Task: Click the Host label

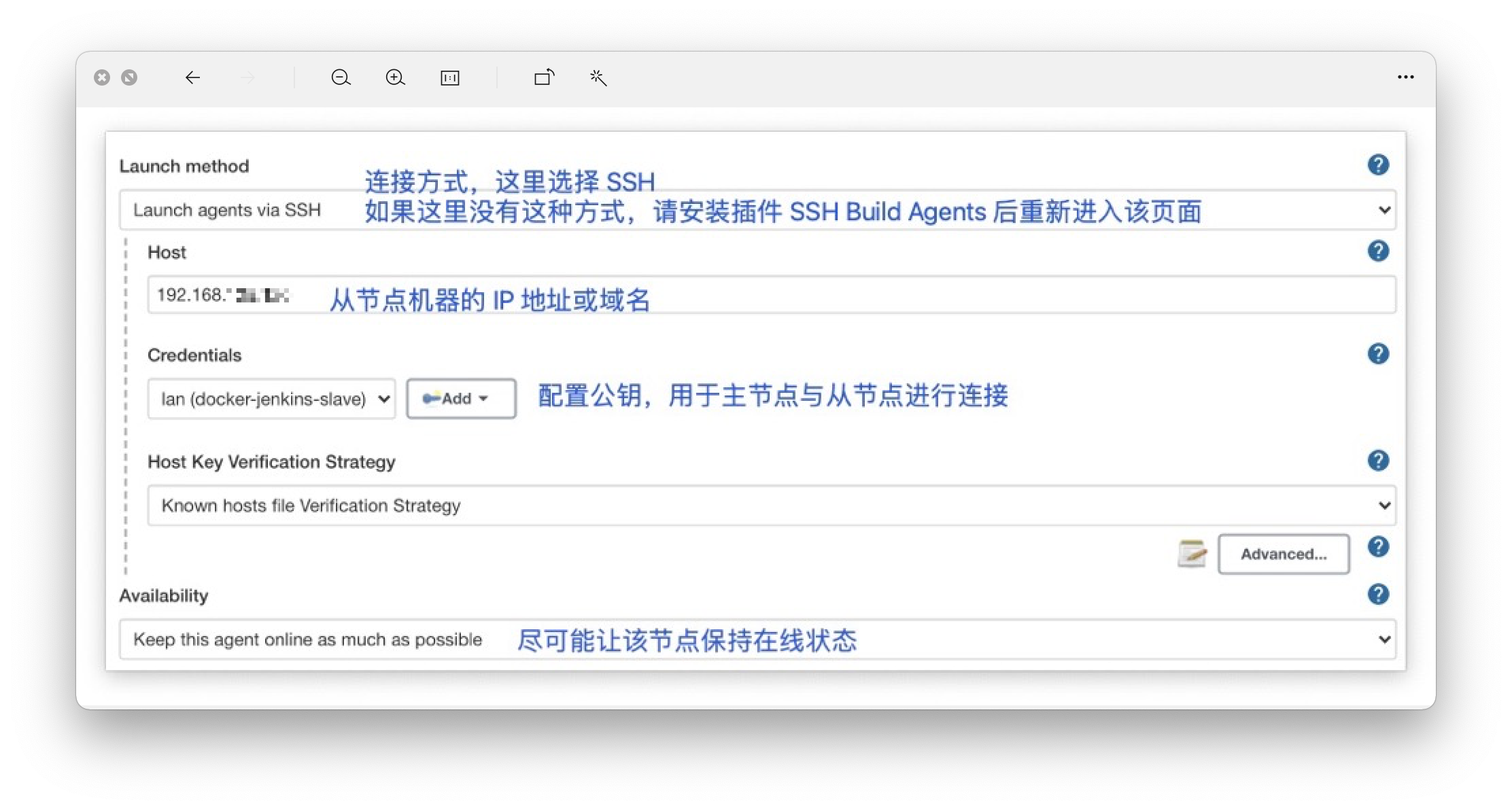Action: [x=167, y=253]
